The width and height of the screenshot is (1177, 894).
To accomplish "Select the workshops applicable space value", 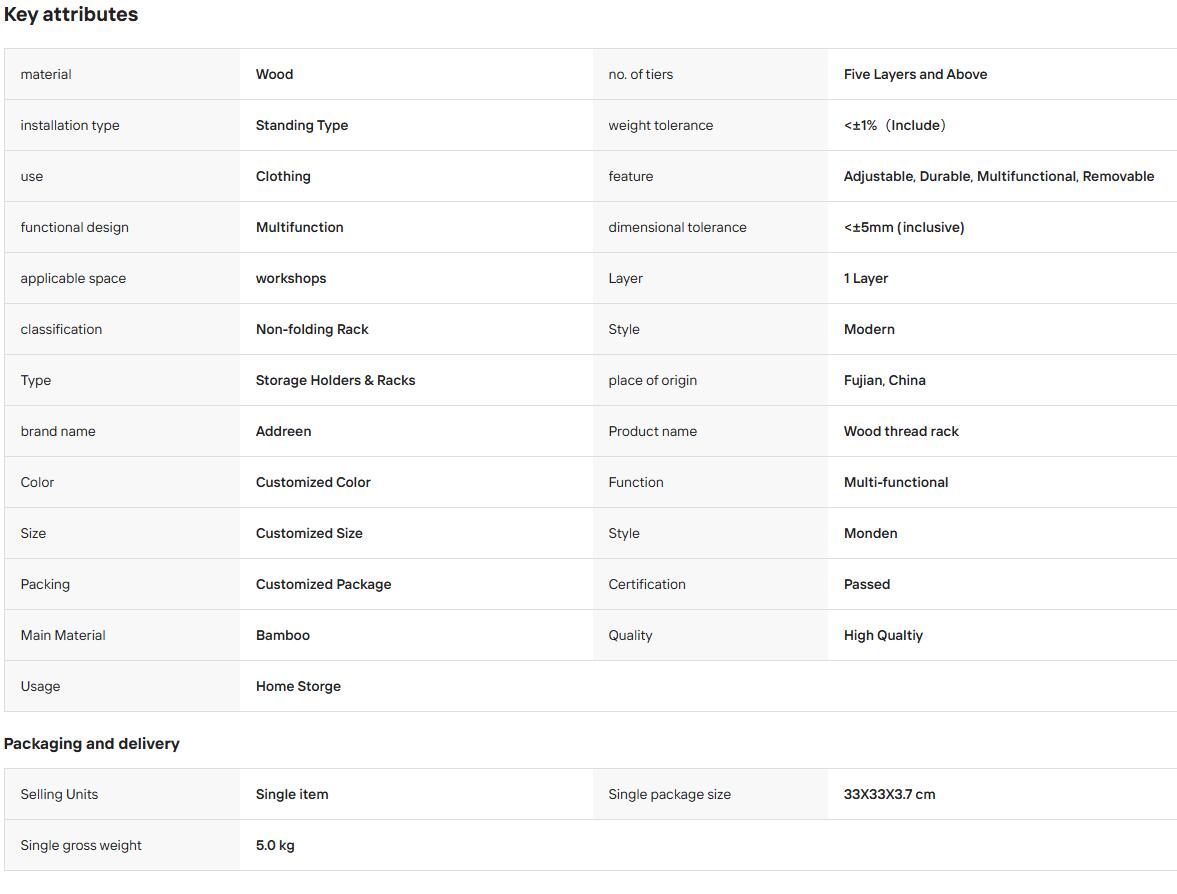I will (290, 278).
